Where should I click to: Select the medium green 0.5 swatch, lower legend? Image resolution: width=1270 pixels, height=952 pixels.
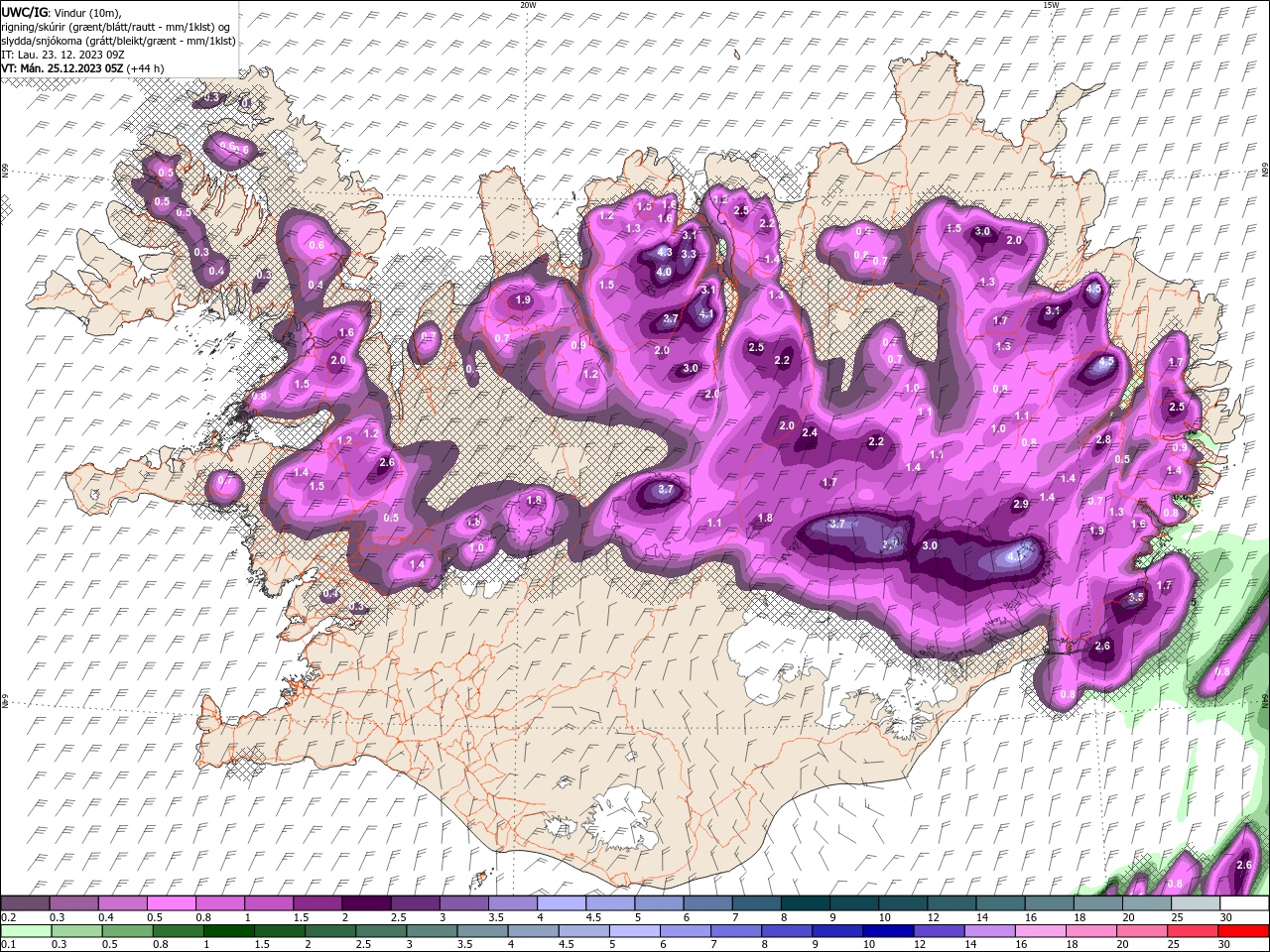click(x=128, y=930)
